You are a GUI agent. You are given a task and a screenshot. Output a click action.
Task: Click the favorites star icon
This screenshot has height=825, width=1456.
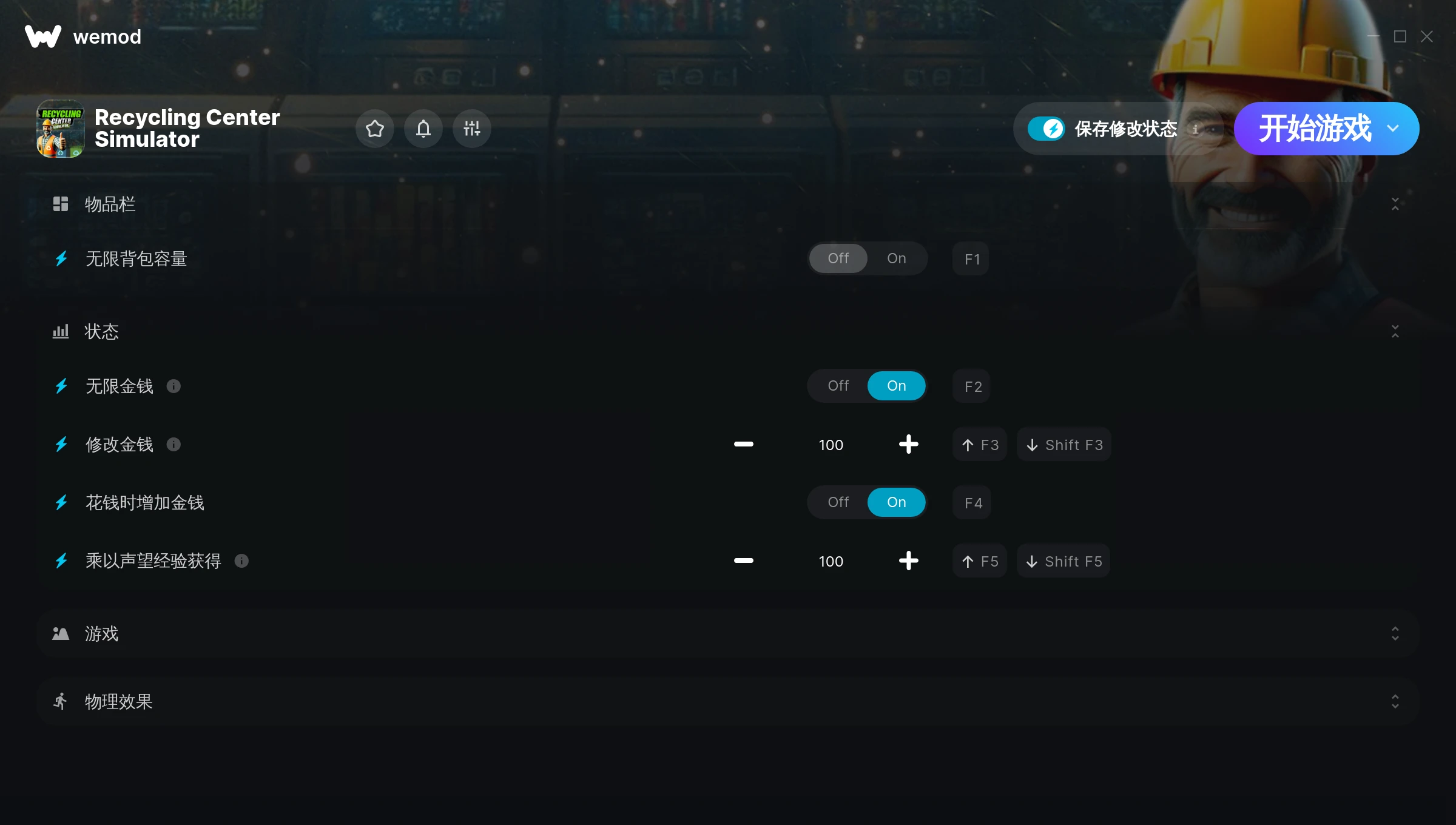click(x=374, y=128)
